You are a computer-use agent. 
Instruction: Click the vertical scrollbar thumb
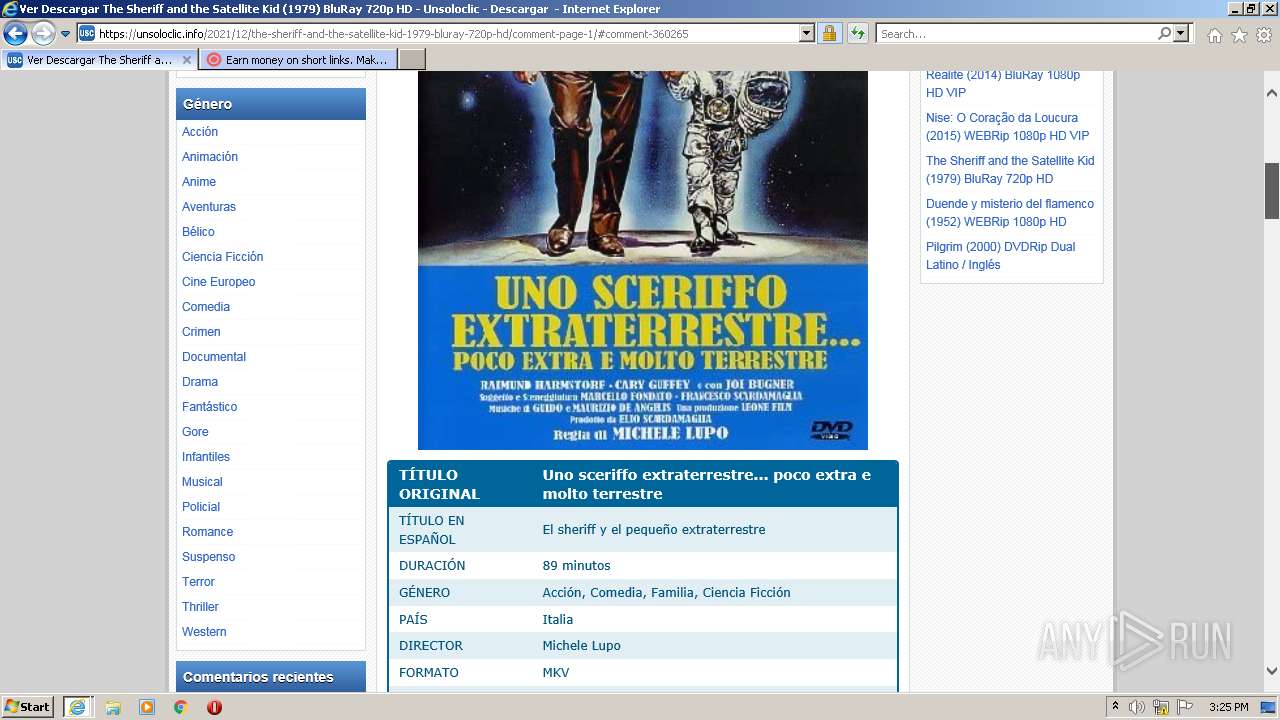click(x=1272, y=190)
